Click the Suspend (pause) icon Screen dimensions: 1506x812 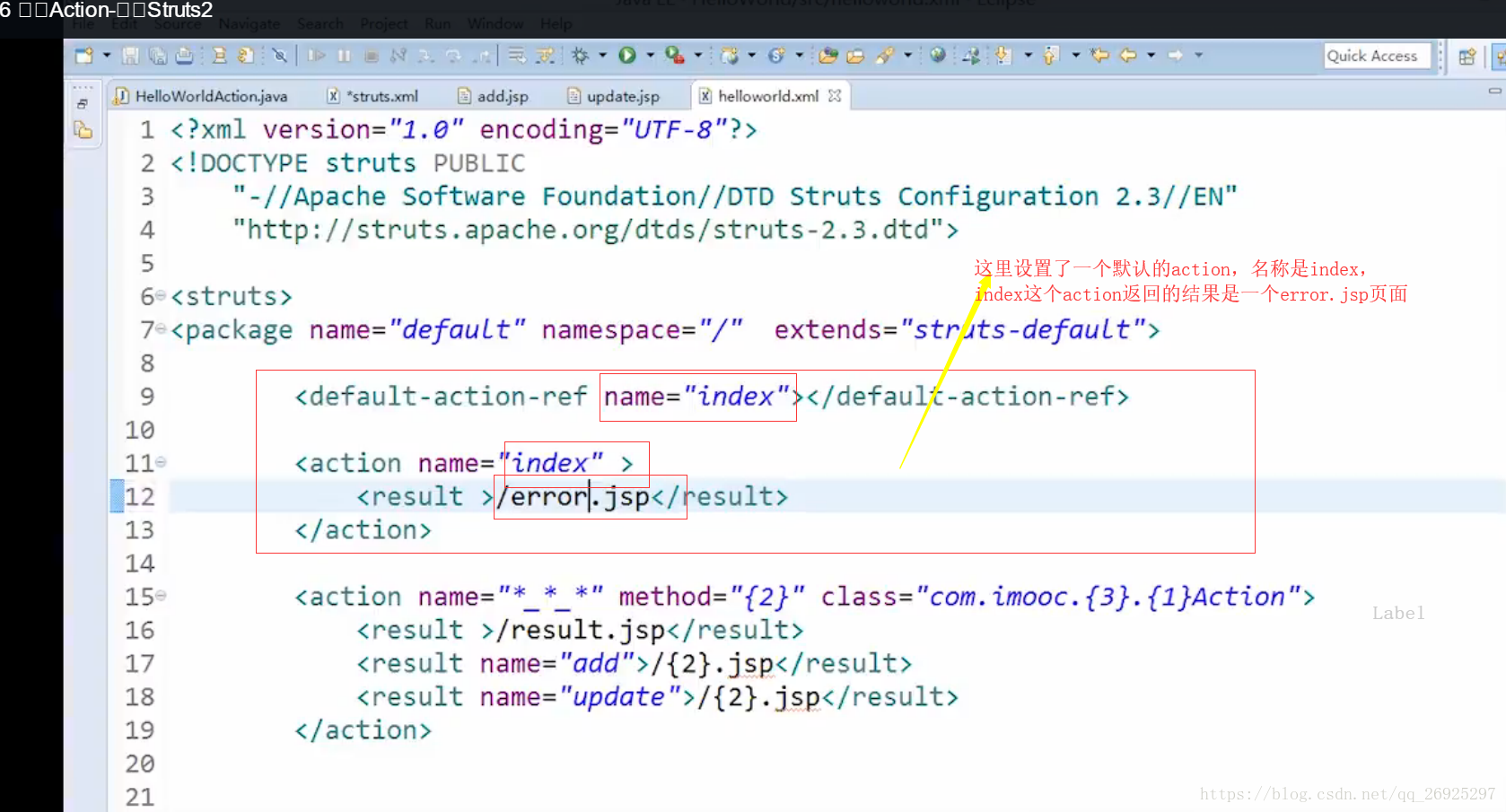click(x=344, y=56)
